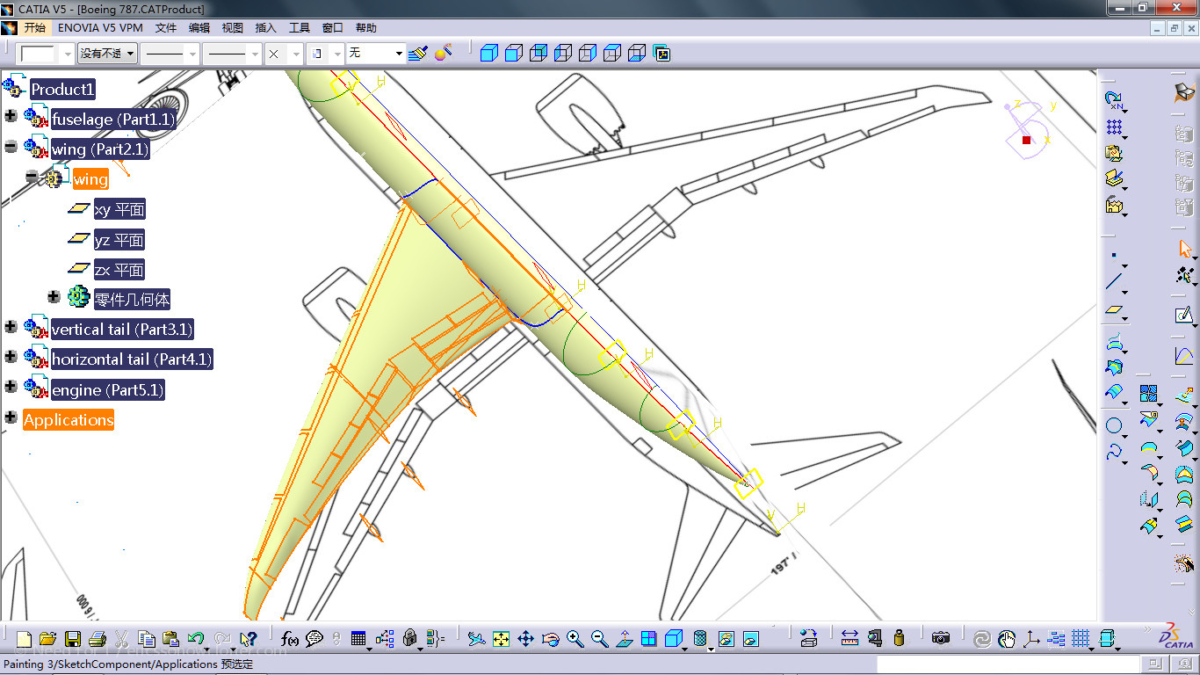The image size is (1200, 675).
Task: Click the Fit All In view icon
Action: pyautogui.click(x=501, y=638)
